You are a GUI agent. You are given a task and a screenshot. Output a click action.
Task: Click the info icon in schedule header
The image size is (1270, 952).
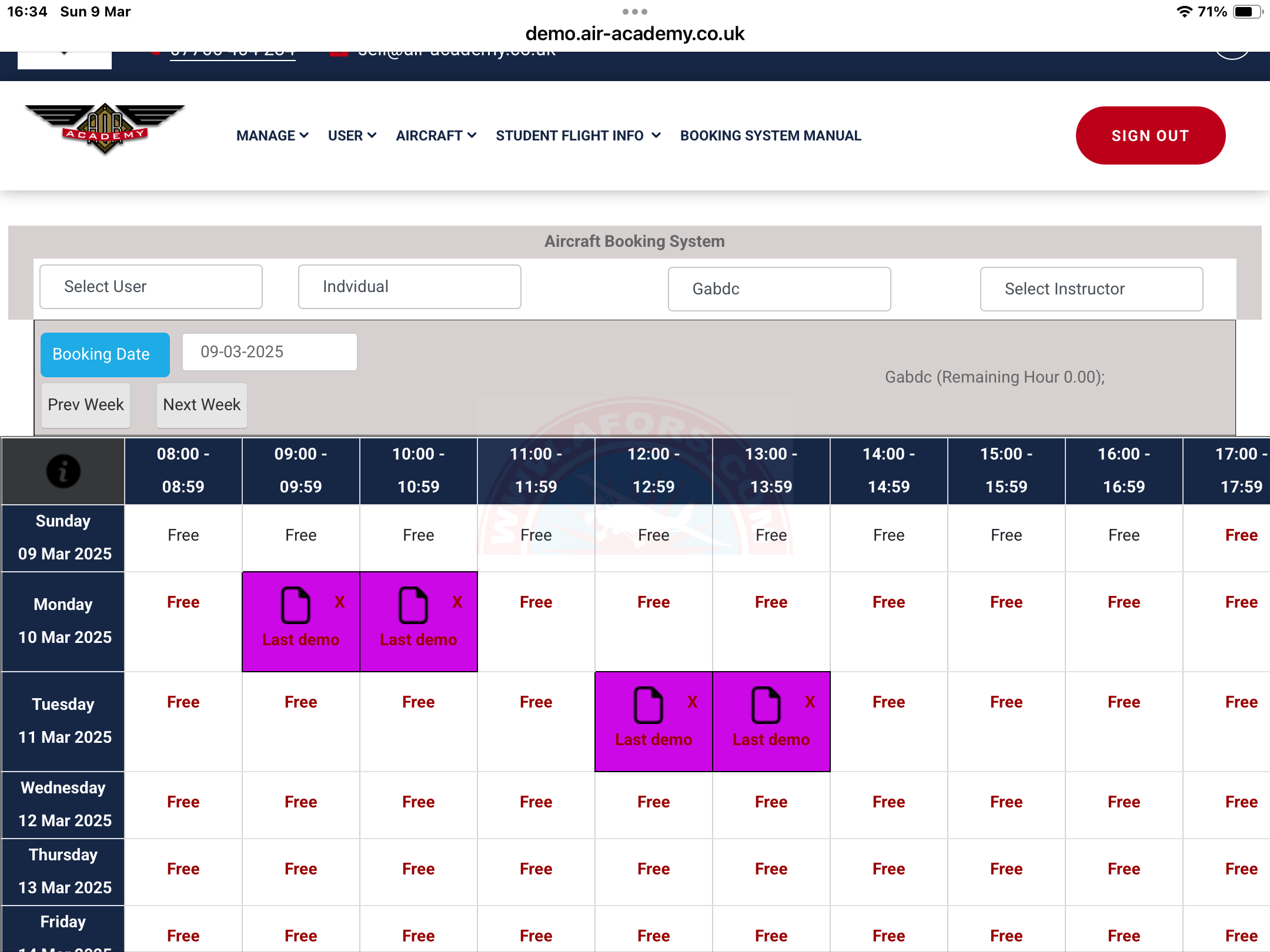point(63,471)
